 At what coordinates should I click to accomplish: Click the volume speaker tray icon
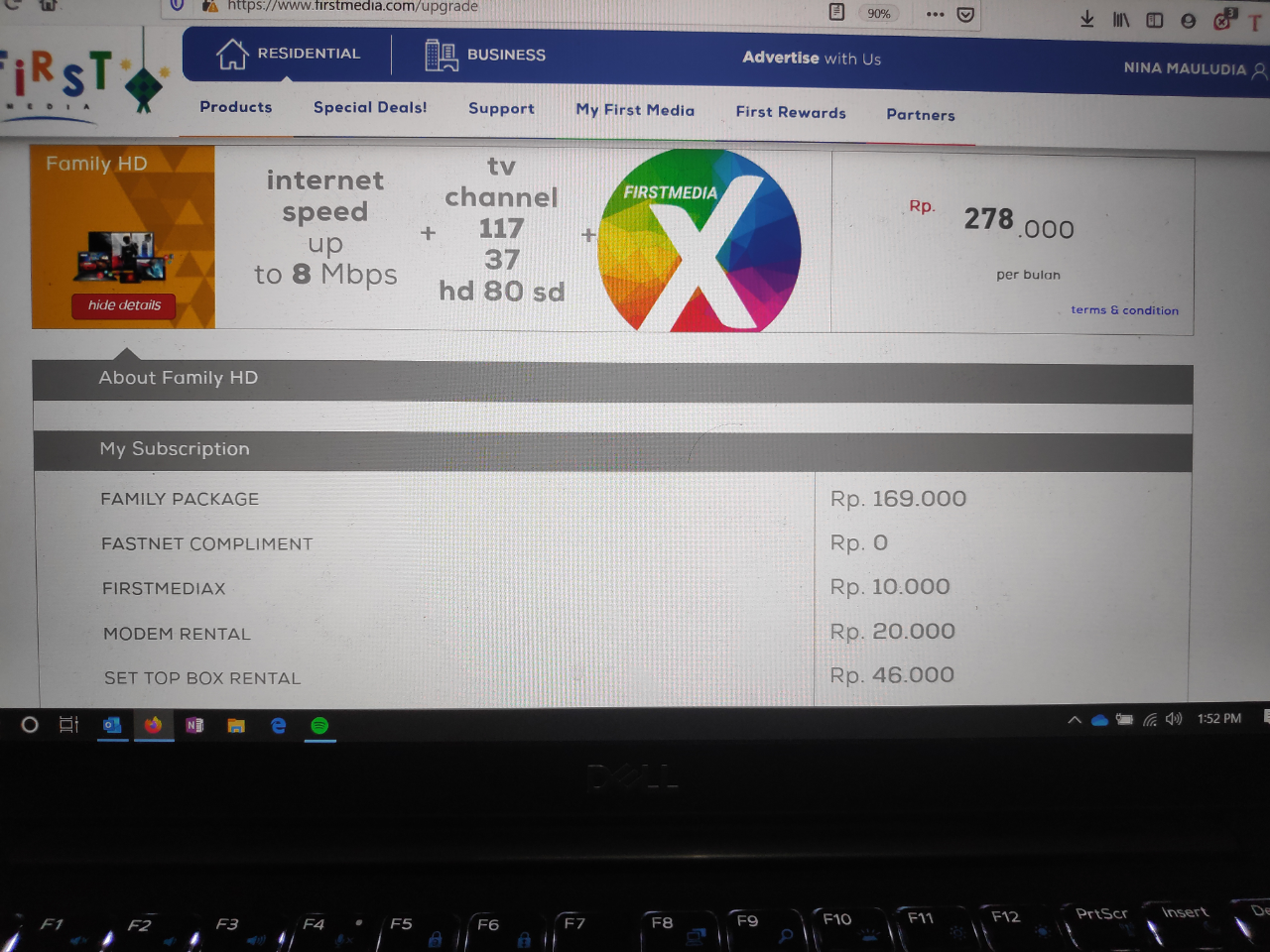1174,719
